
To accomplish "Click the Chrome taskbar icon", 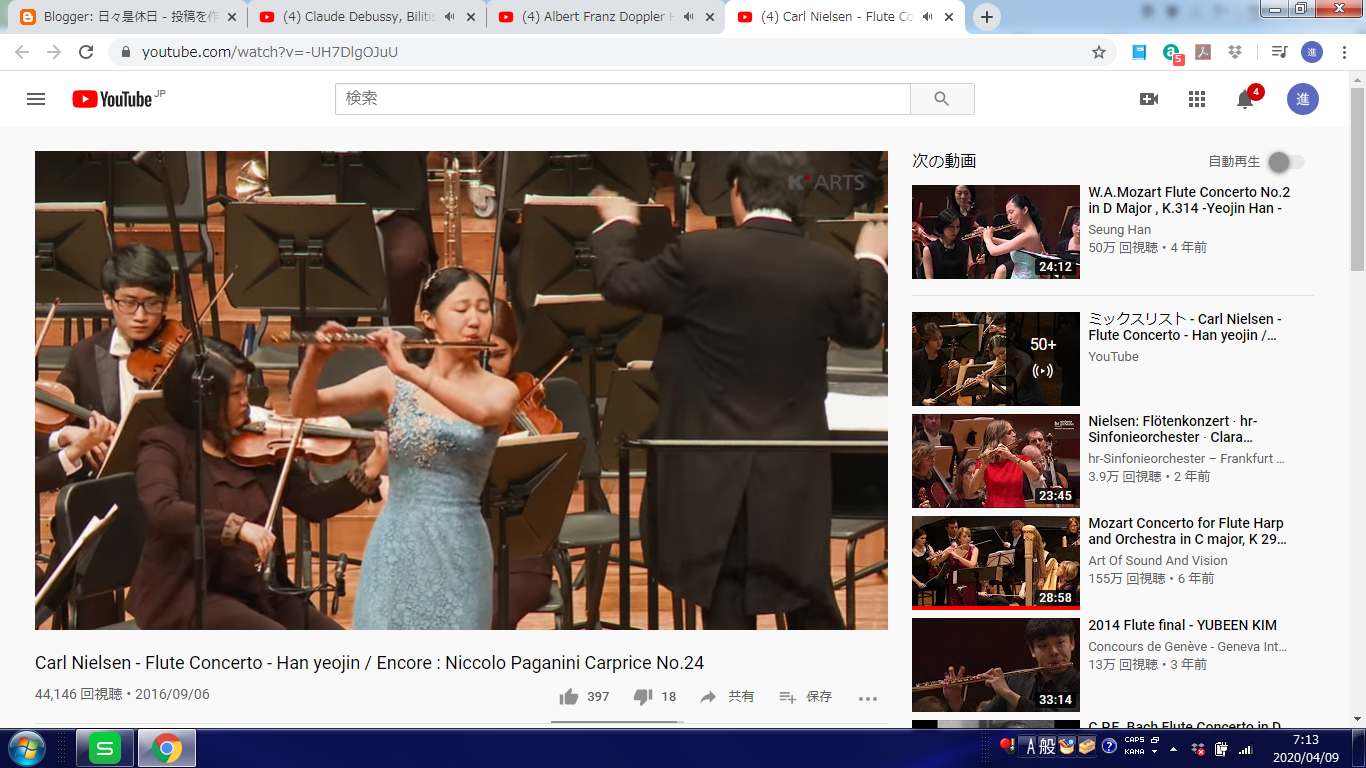I will [166, 748].
